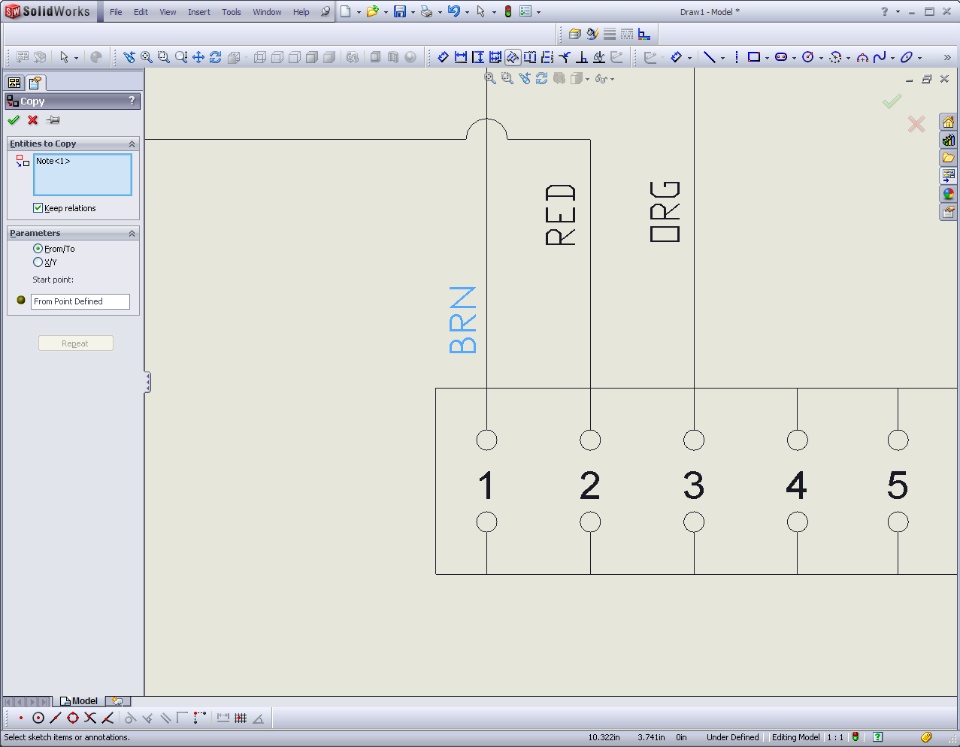Image resolution: width=960 pixels, height=747 pixels.
Task: Select the Horizontal Dimension tool
Action: tap(460, 57)
